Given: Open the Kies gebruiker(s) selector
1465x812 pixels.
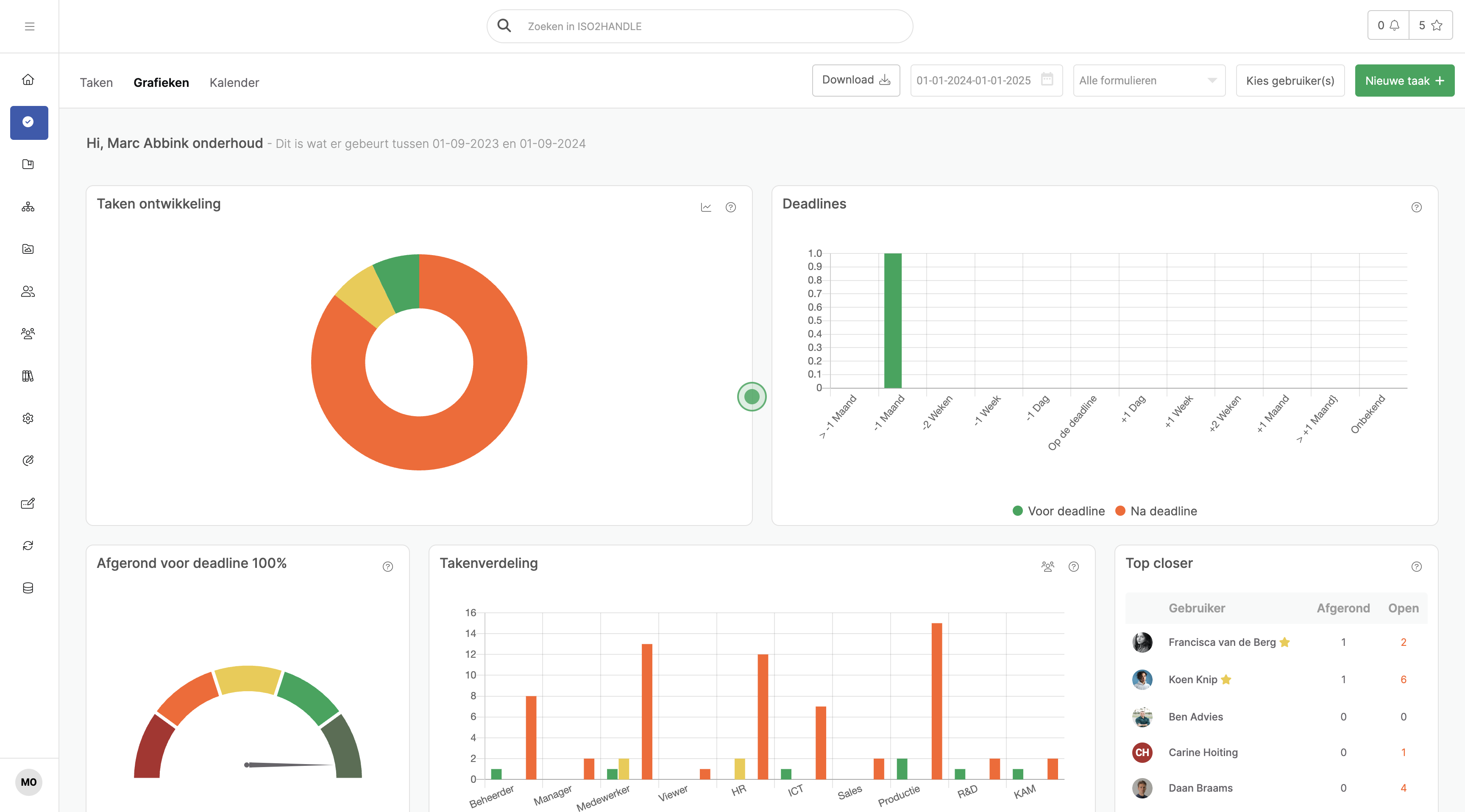Looking at the screenshot, I should click(x=1290, y=81).
